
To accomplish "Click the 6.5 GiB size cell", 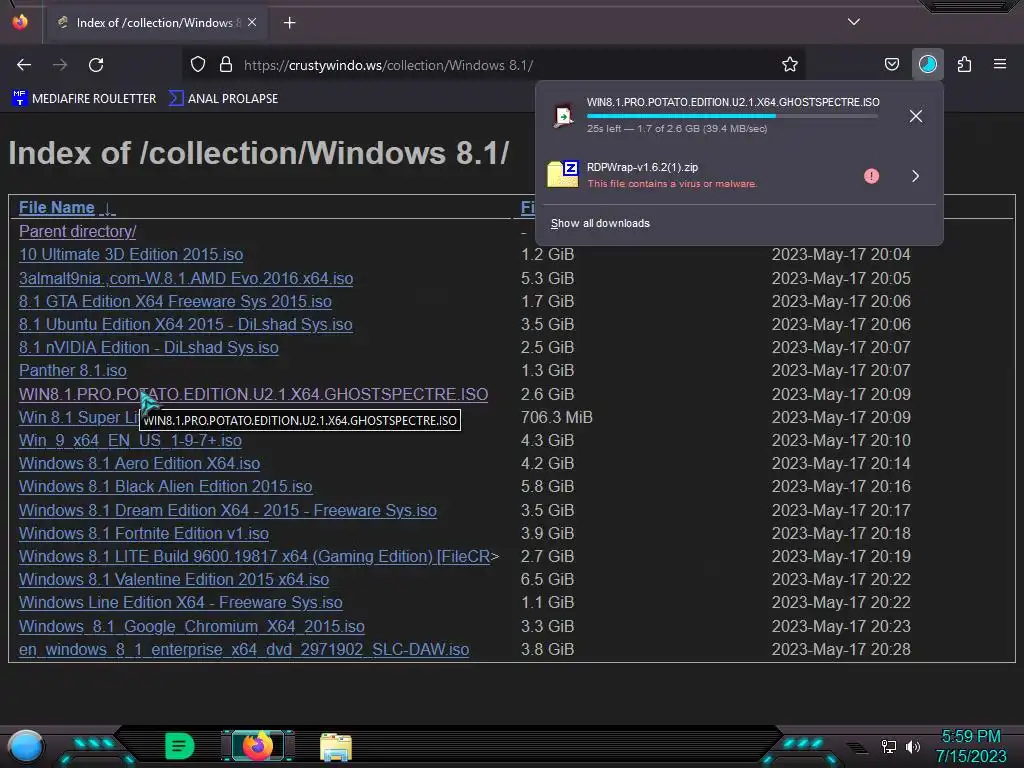I will 547,579.
